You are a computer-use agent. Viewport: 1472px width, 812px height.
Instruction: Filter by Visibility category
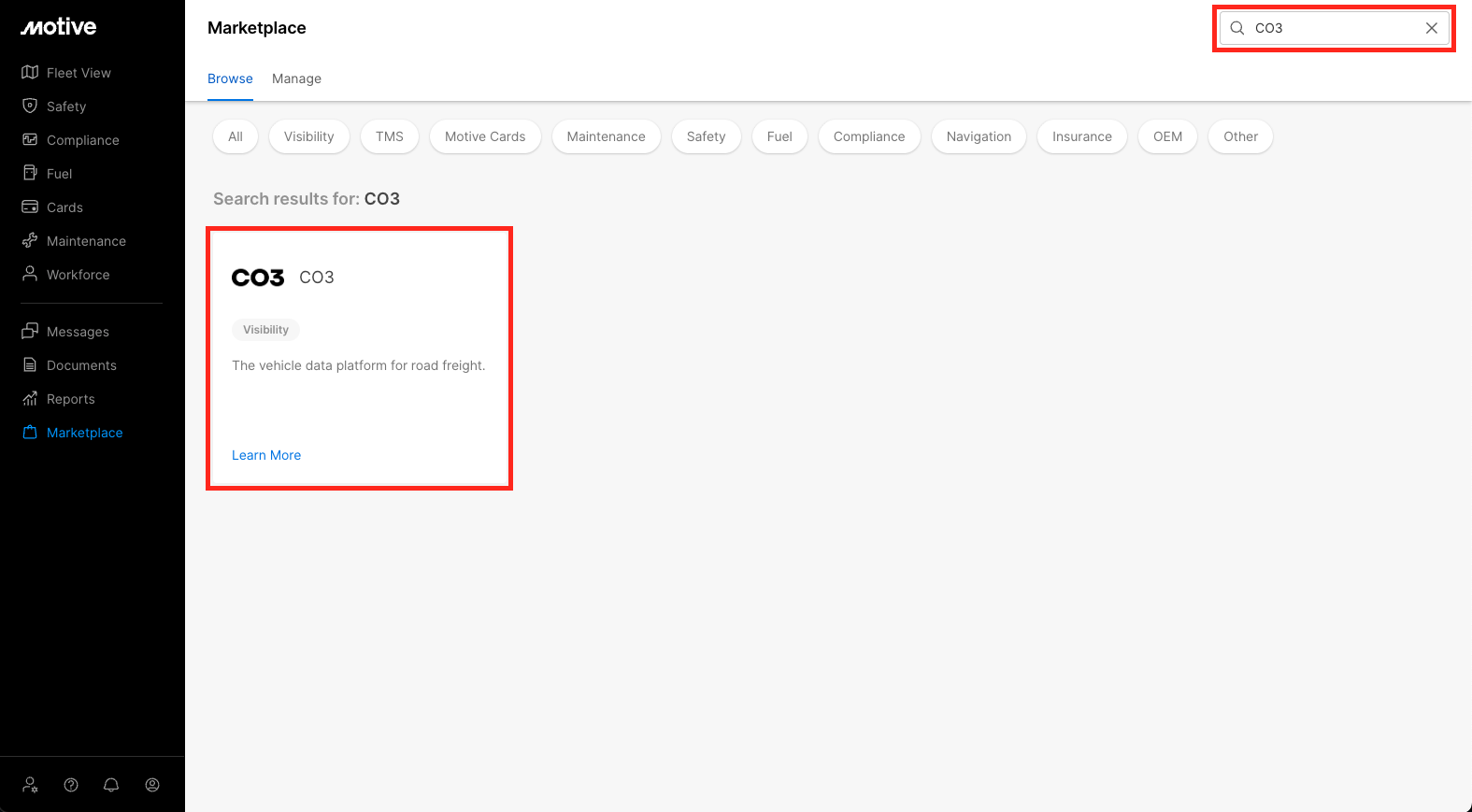tap(308, 136)
